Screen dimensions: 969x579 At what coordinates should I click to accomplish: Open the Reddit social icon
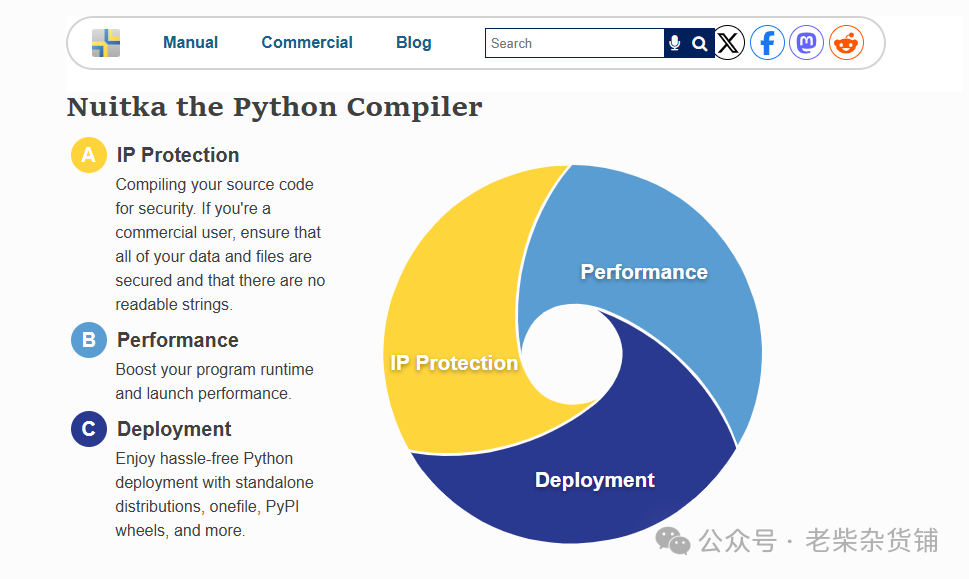[x=846, y=43]
